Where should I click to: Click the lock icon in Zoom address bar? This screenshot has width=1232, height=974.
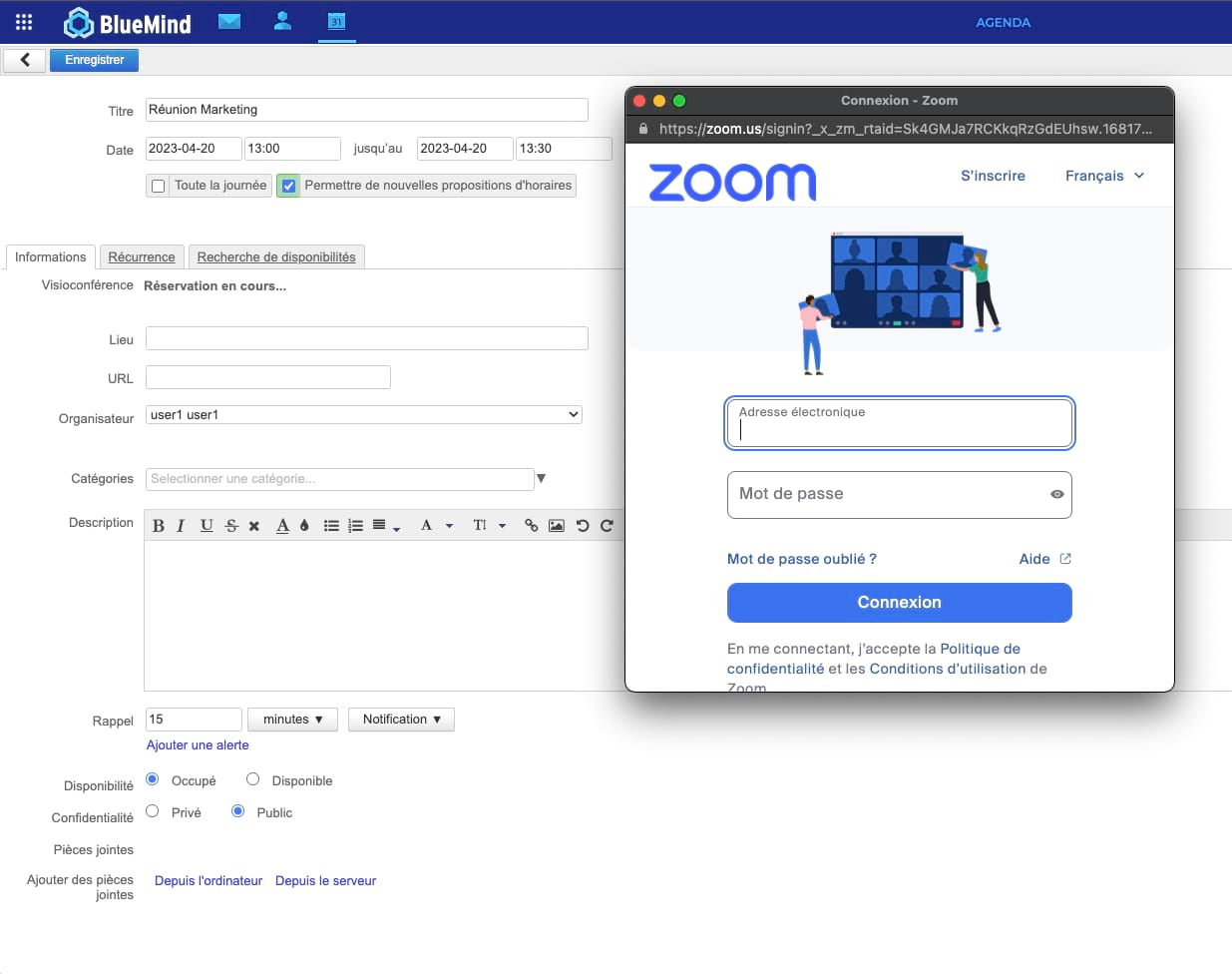click(643, 129)
